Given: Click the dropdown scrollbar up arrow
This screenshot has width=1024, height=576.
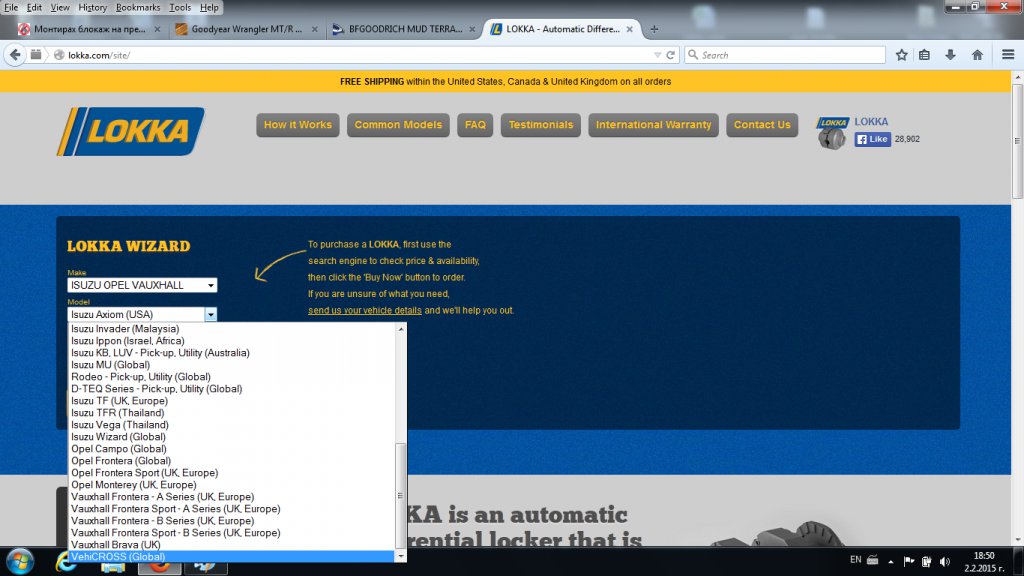Looking at the screenshot, I should (400, 329).
